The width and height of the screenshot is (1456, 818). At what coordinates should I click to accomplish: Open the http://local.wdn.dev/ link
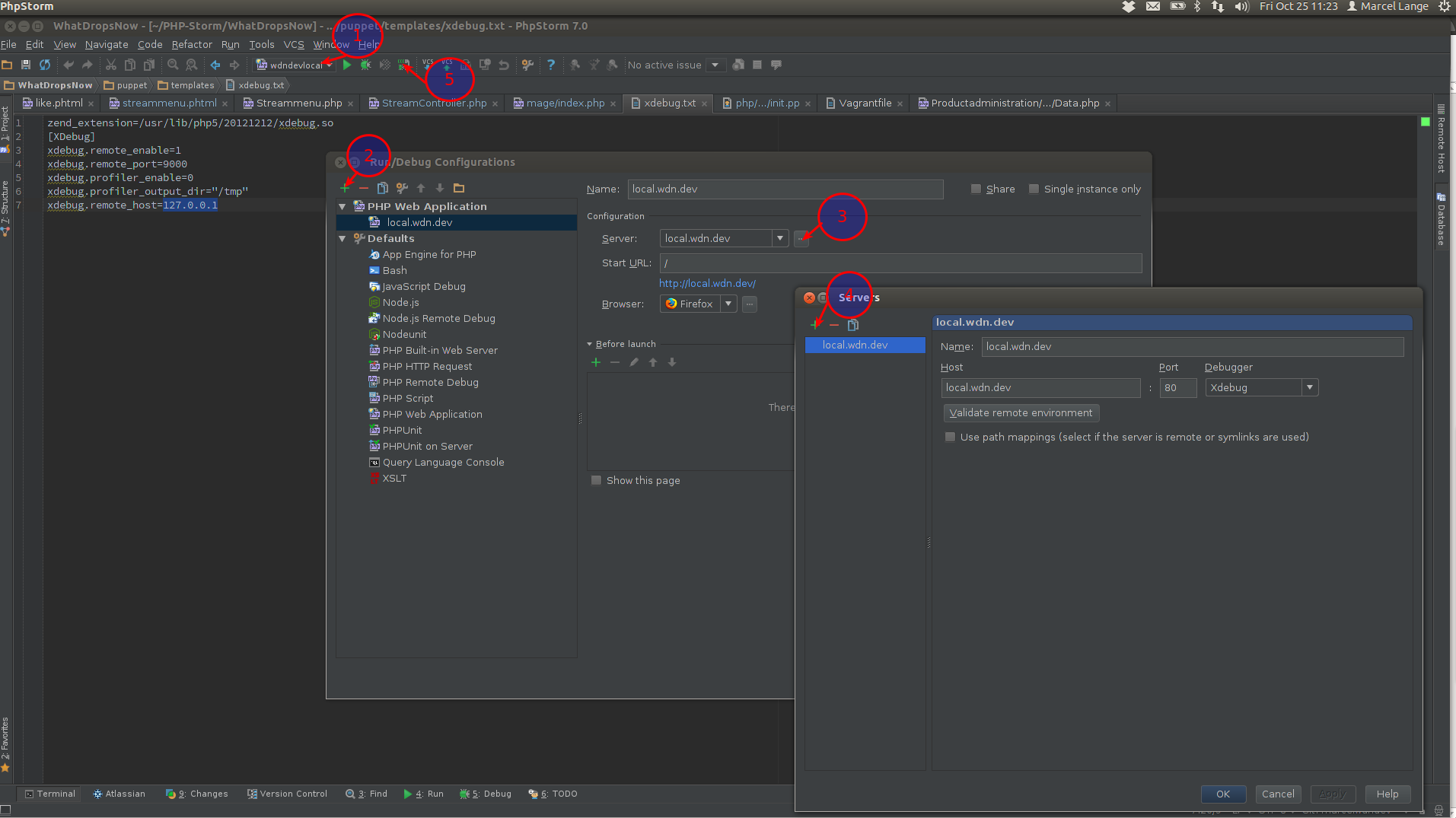coord(707,283)
